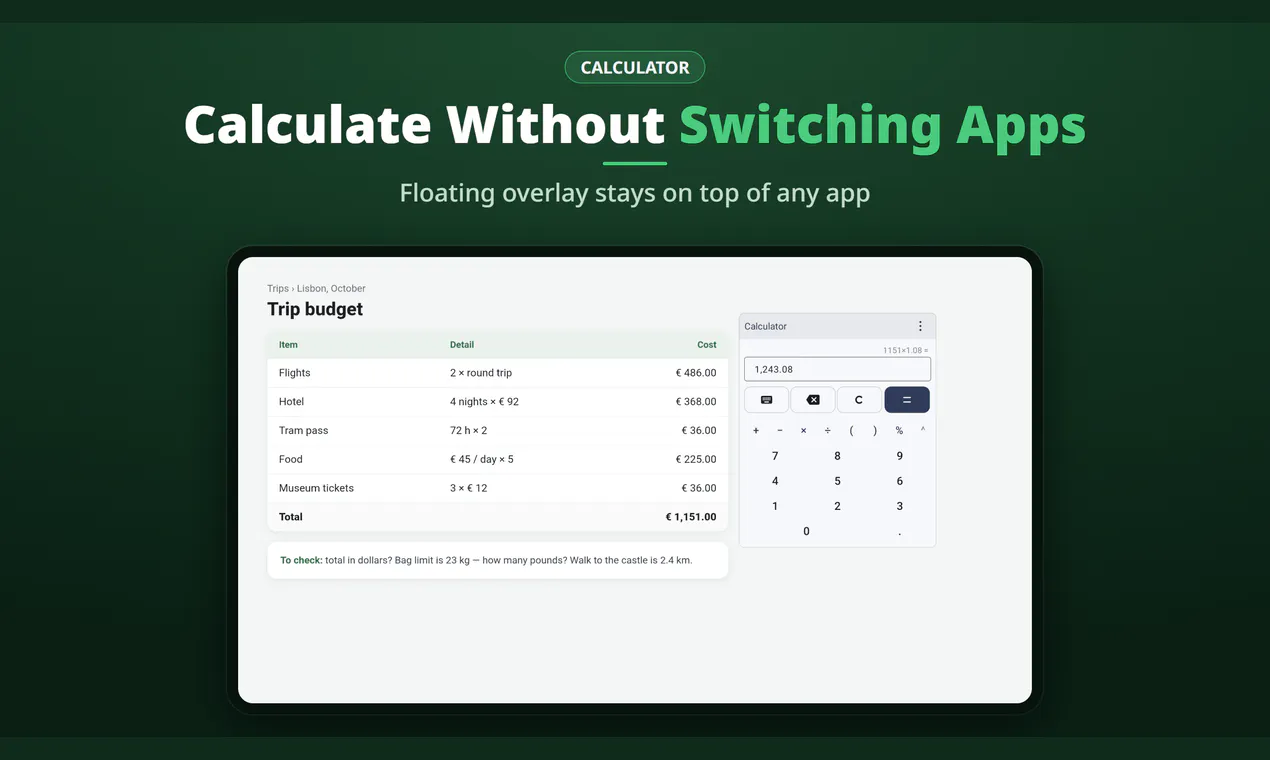1270x760 pixels.
Task: Click the Total row label
Action: (291, 517)
